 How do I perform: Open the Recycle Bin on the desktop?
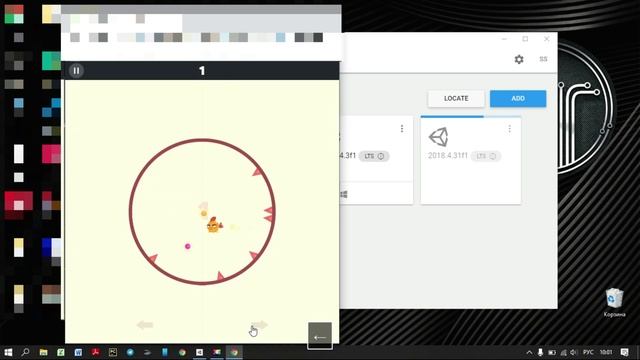(614, 302)
